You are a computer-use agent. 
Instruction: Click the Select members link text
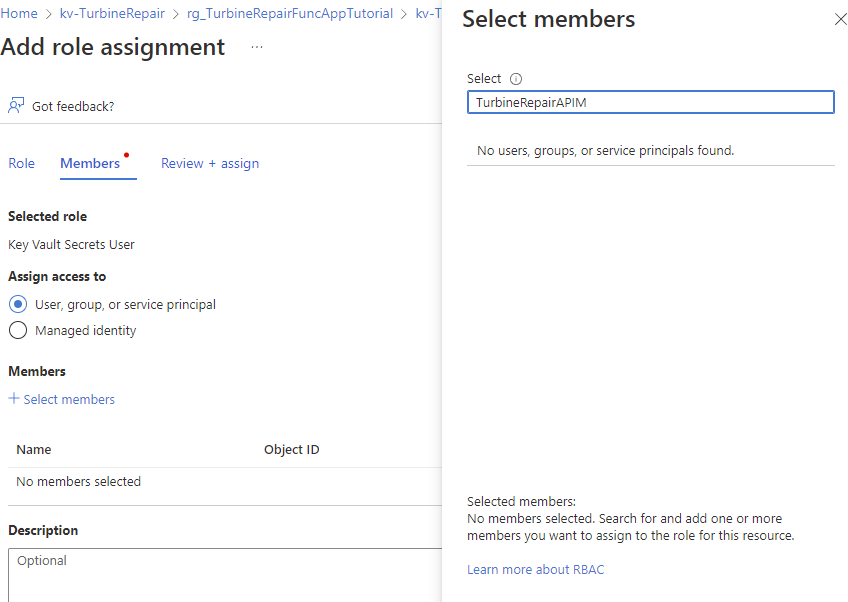tap(69, 399)
